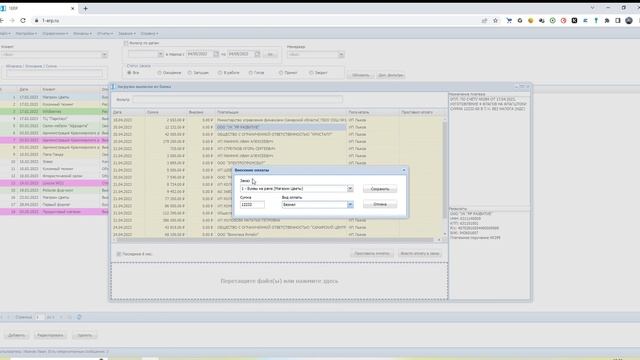640x360 pixels.
Task: Select the Запущен status radio
Action: coord(190,73)
